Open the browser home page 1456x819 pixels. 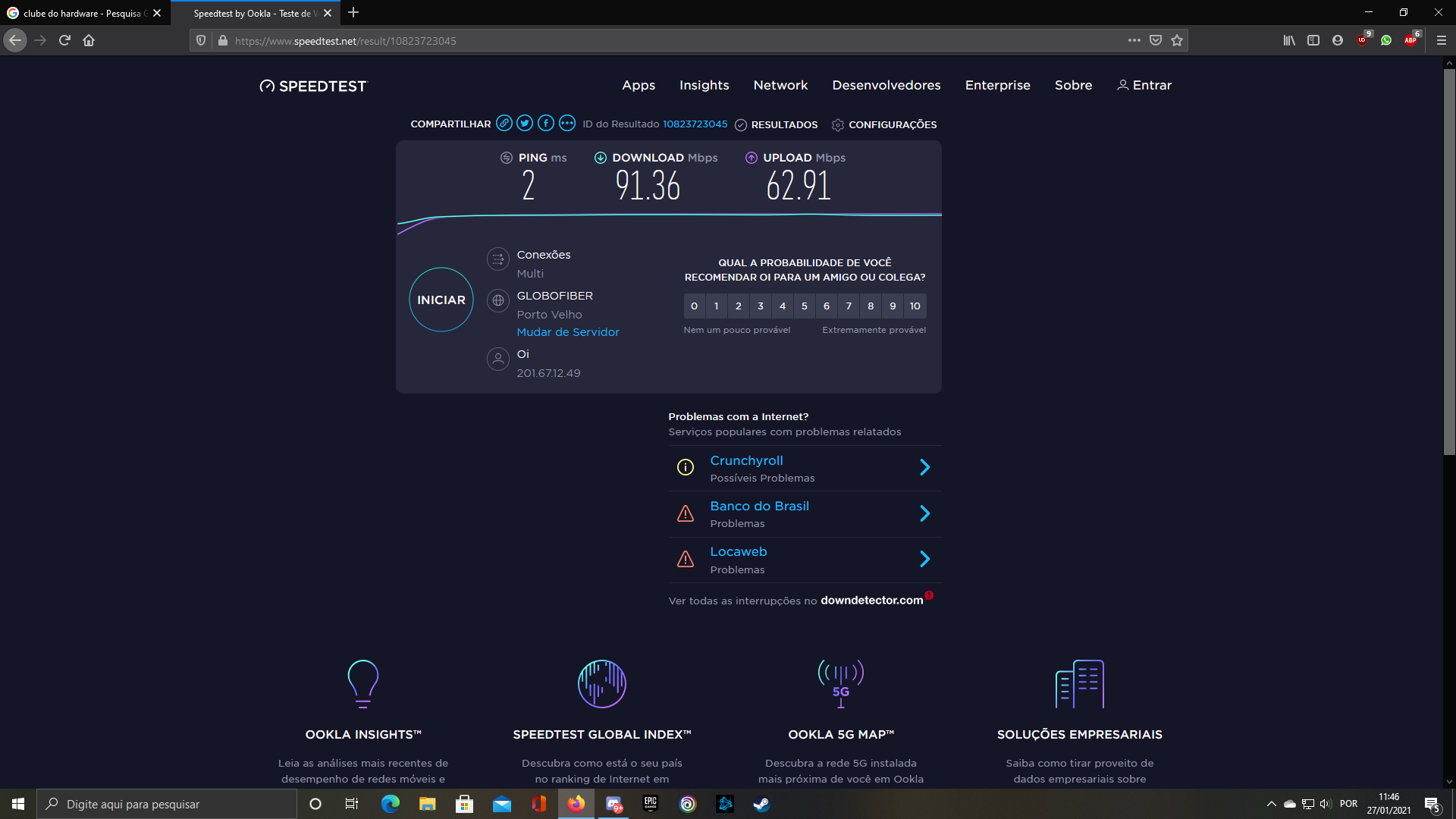coord(89,40)
